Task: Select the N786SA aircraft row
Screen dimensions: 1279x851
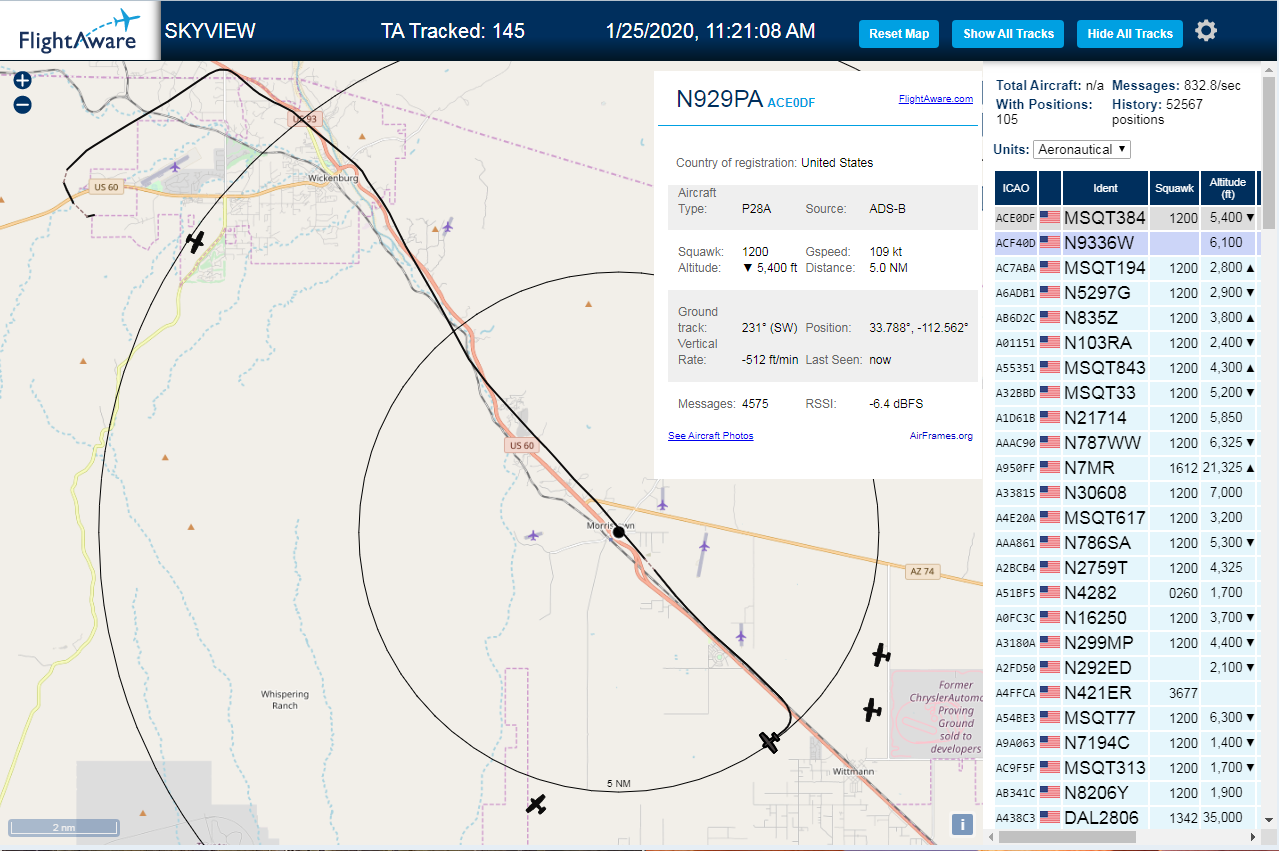Action: (1125, 542)
